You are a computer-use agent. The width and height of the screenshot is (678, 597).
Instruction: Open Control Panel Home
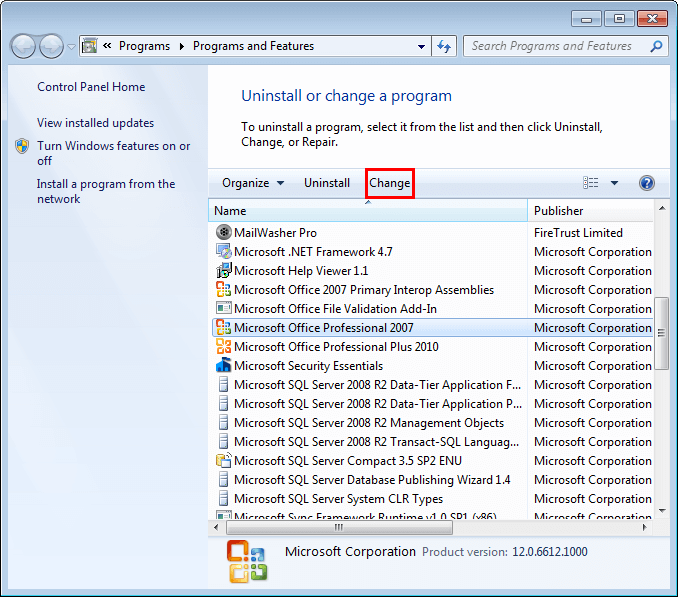coord(91,87)
